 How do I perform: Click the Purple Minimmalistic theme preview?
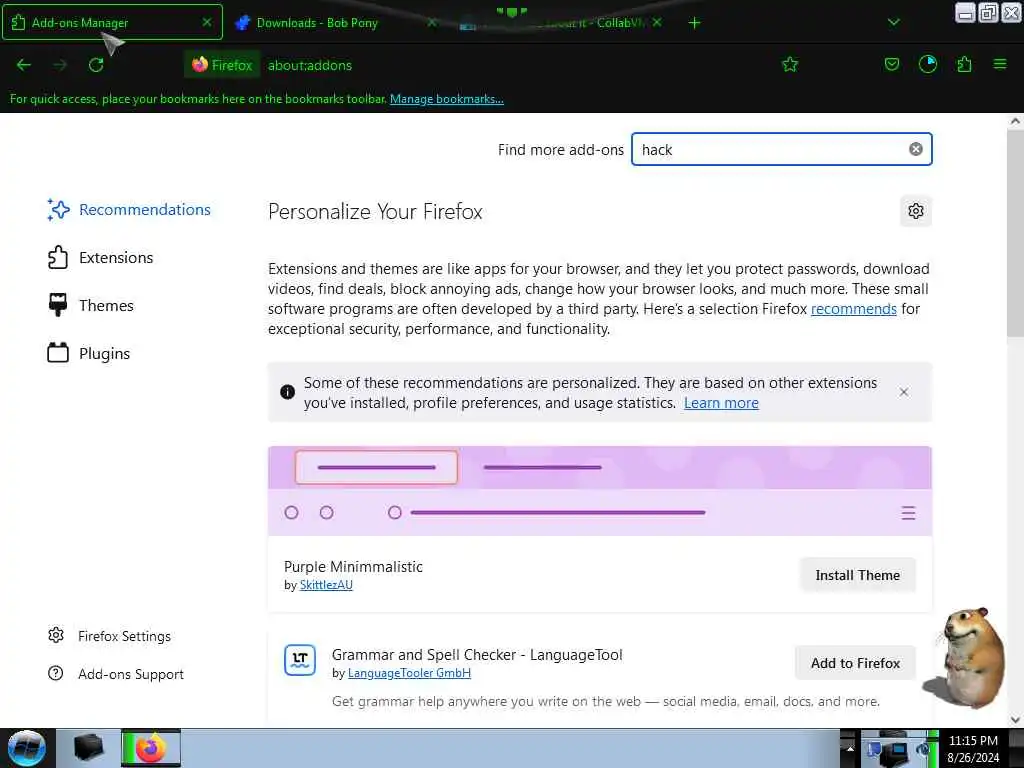[600, 491]
